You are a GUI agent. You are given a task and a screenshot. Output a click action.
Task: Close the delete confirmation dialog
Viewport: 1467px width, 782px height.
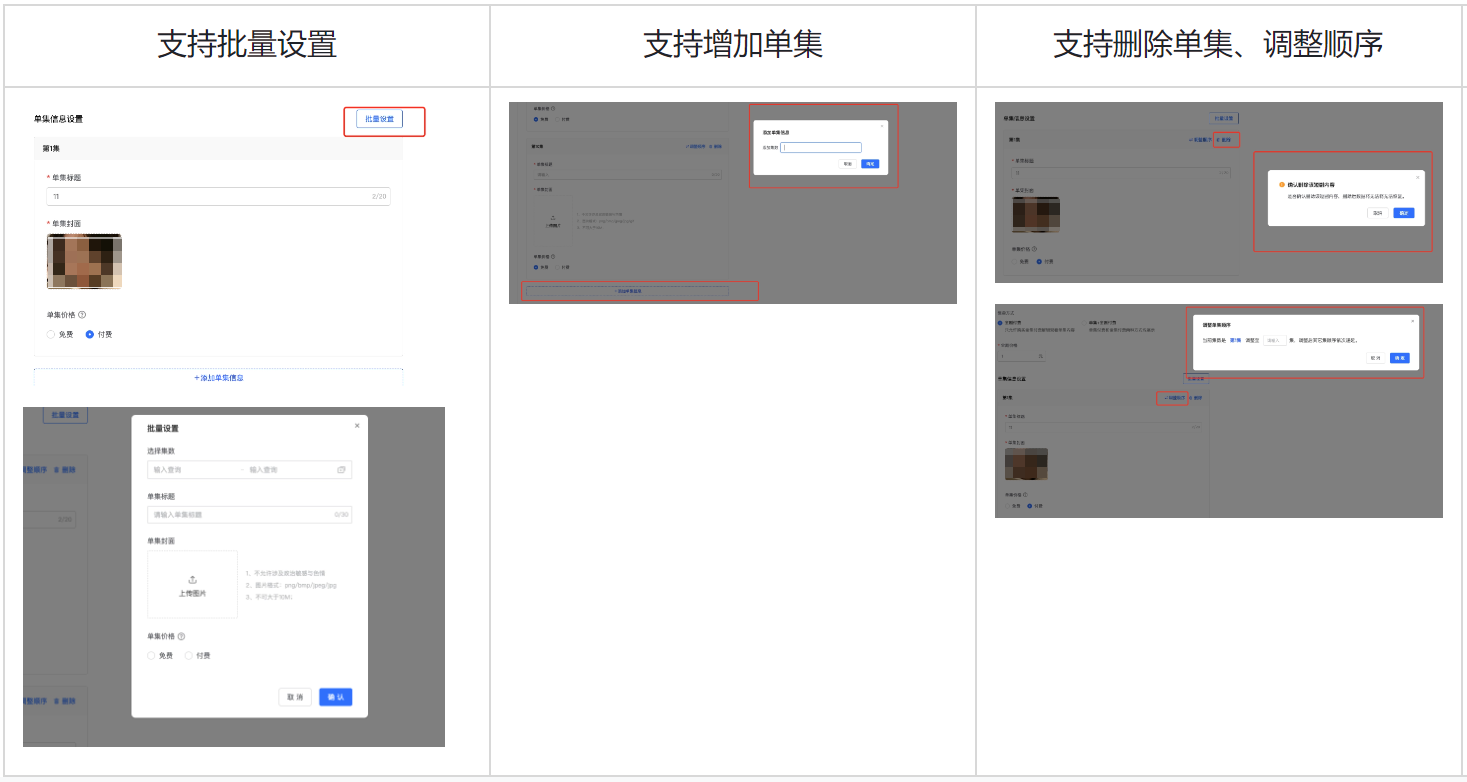[x=1417, y=177]
